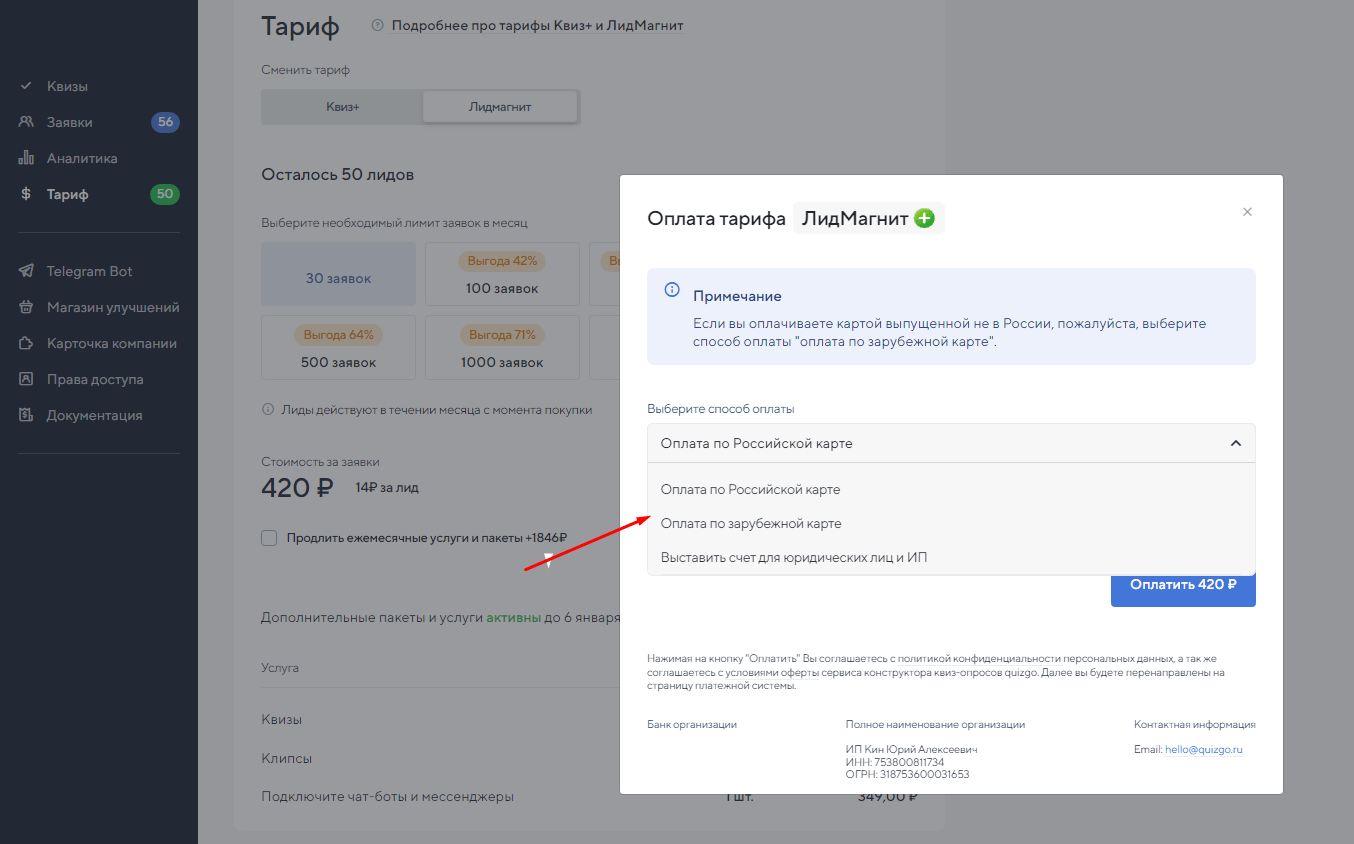Screen dimensions: 1354x844
Task: Select the 500 заявок limit card
Action: [x=338, y=348]
